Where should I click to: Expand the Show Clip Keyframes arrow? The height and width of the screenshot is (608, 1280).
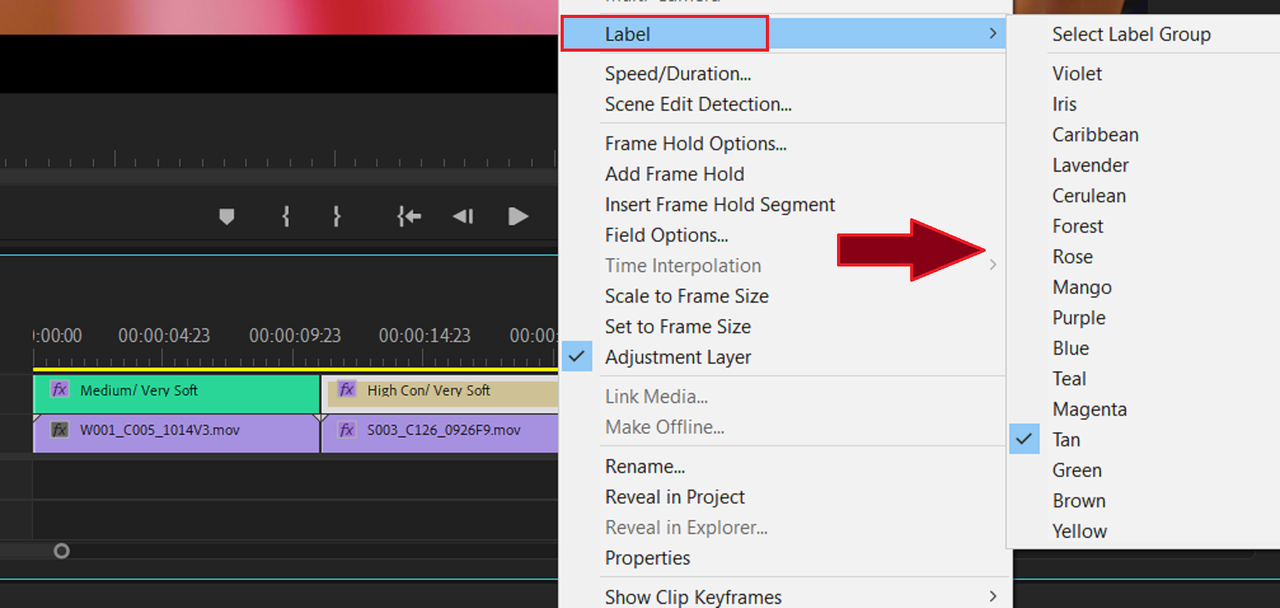pyautogui.click(x=992, y=597)
